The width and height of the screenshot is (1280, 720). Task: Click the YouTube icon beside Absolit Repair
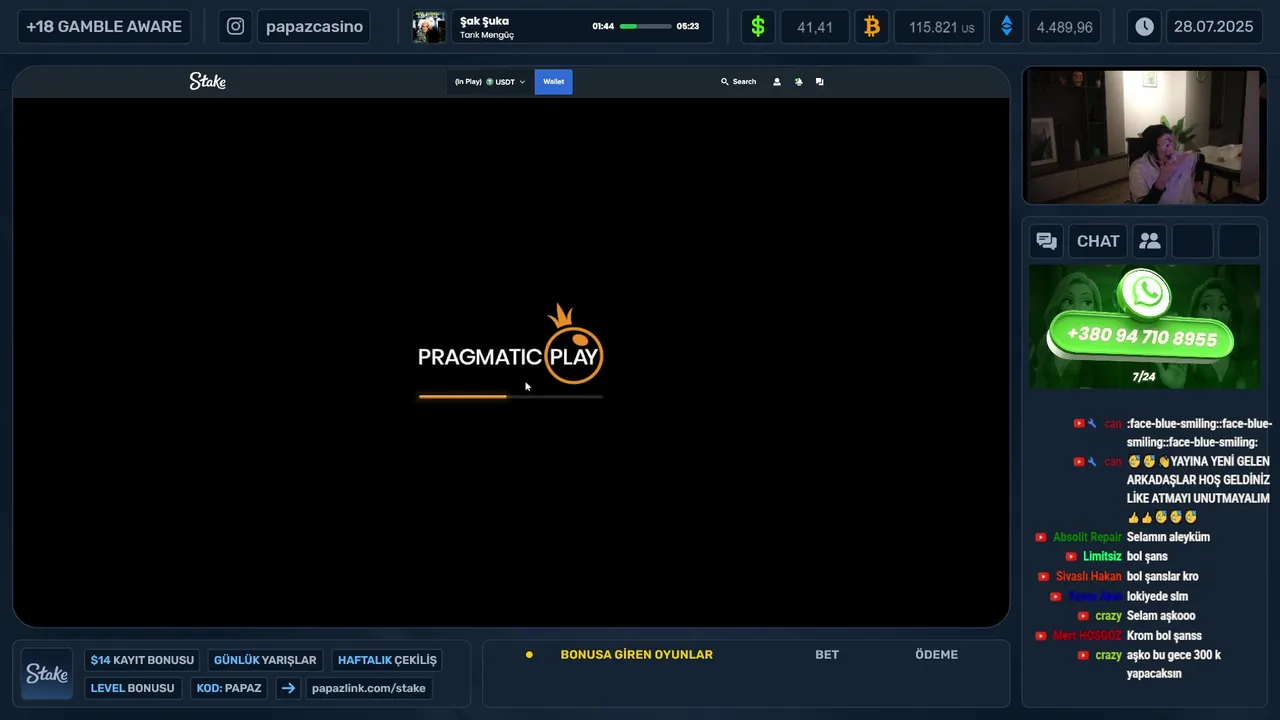point(1042,537)
